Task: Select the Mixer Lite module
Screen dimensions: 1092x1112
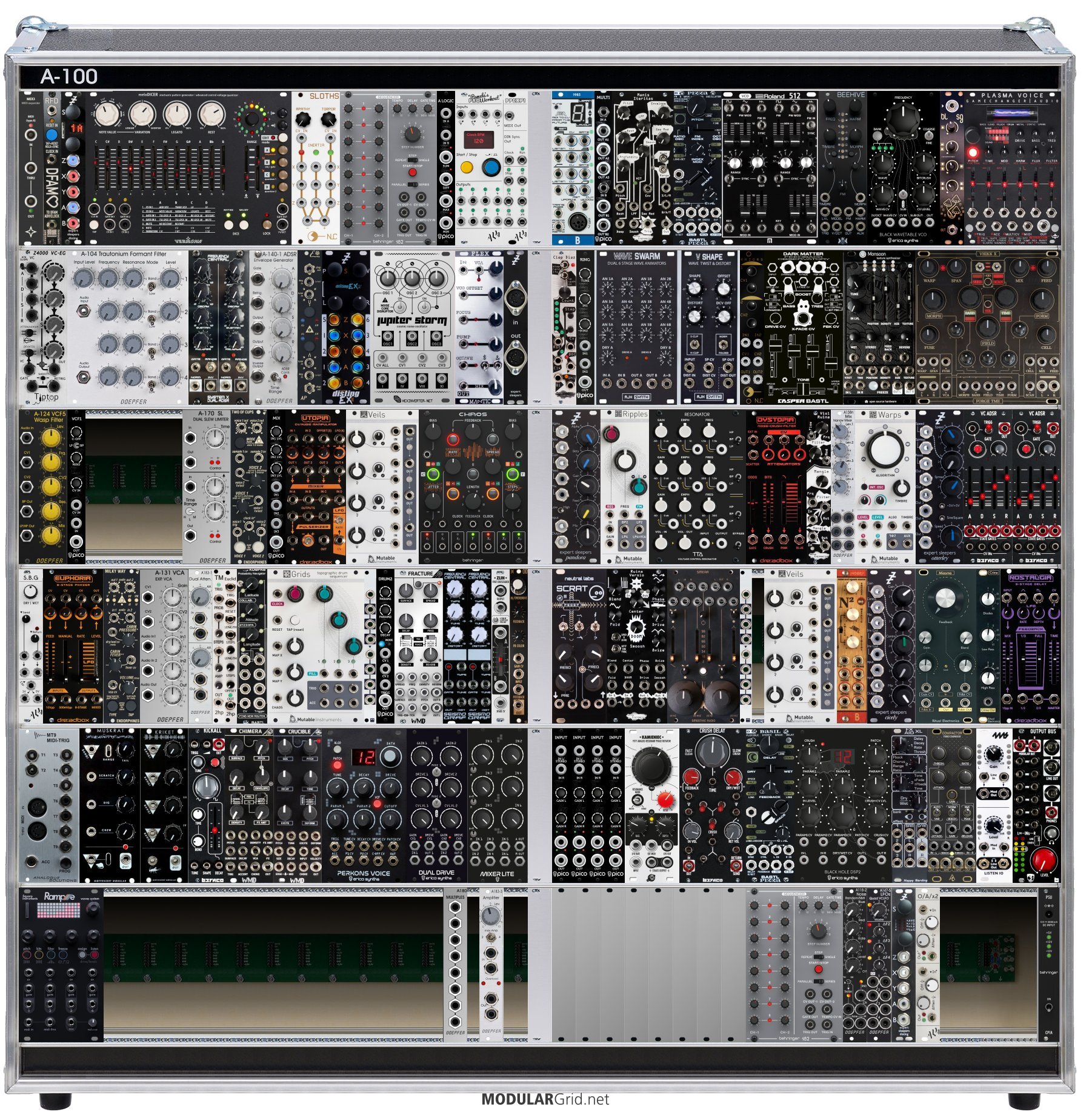Action: coord(497,805)
